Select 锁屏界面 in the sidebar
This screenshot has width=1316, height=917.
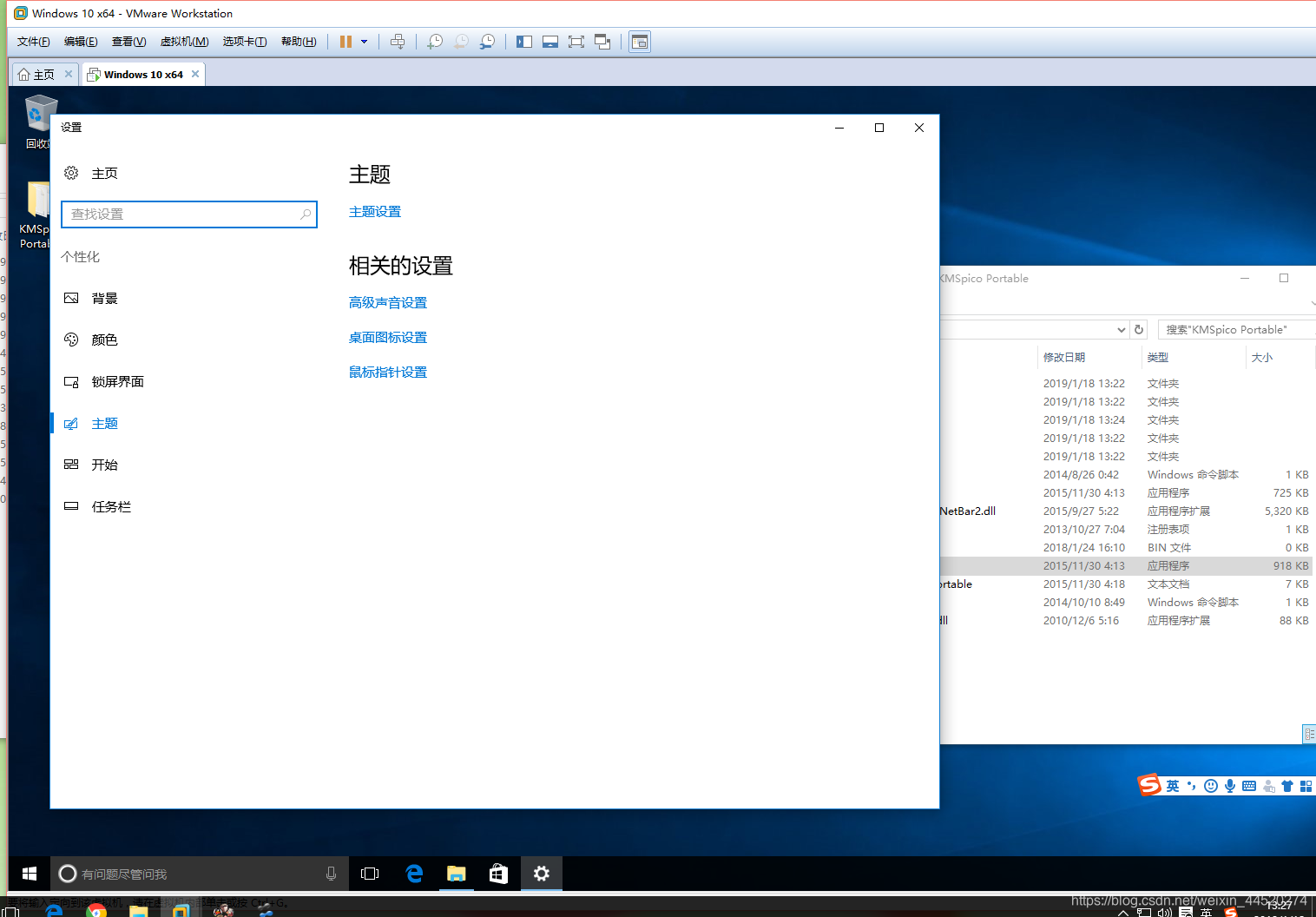104,381
